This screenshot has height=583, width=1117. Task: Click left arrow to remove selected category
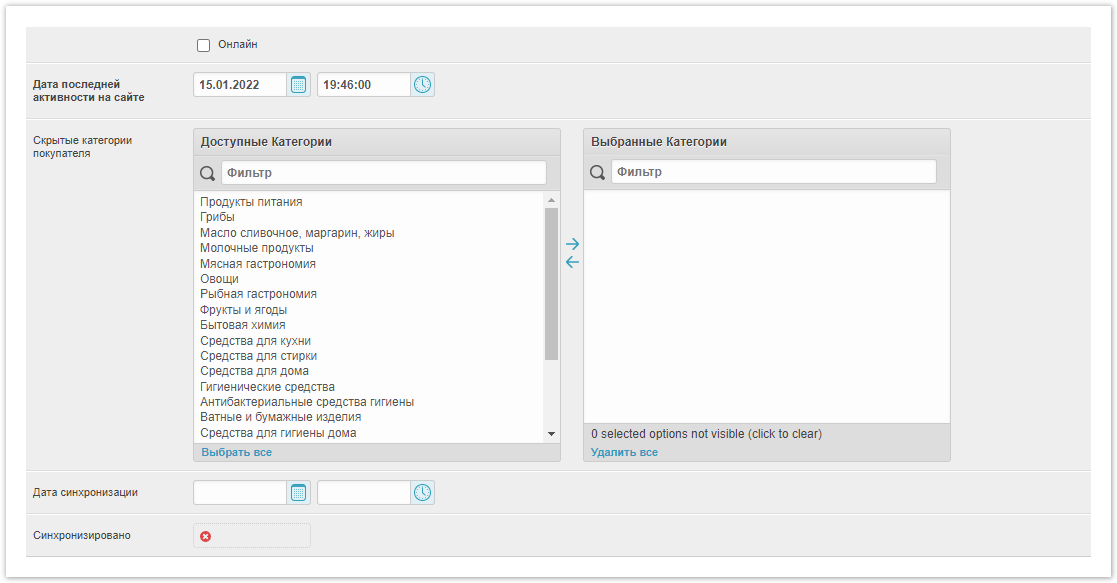(572, 263)
